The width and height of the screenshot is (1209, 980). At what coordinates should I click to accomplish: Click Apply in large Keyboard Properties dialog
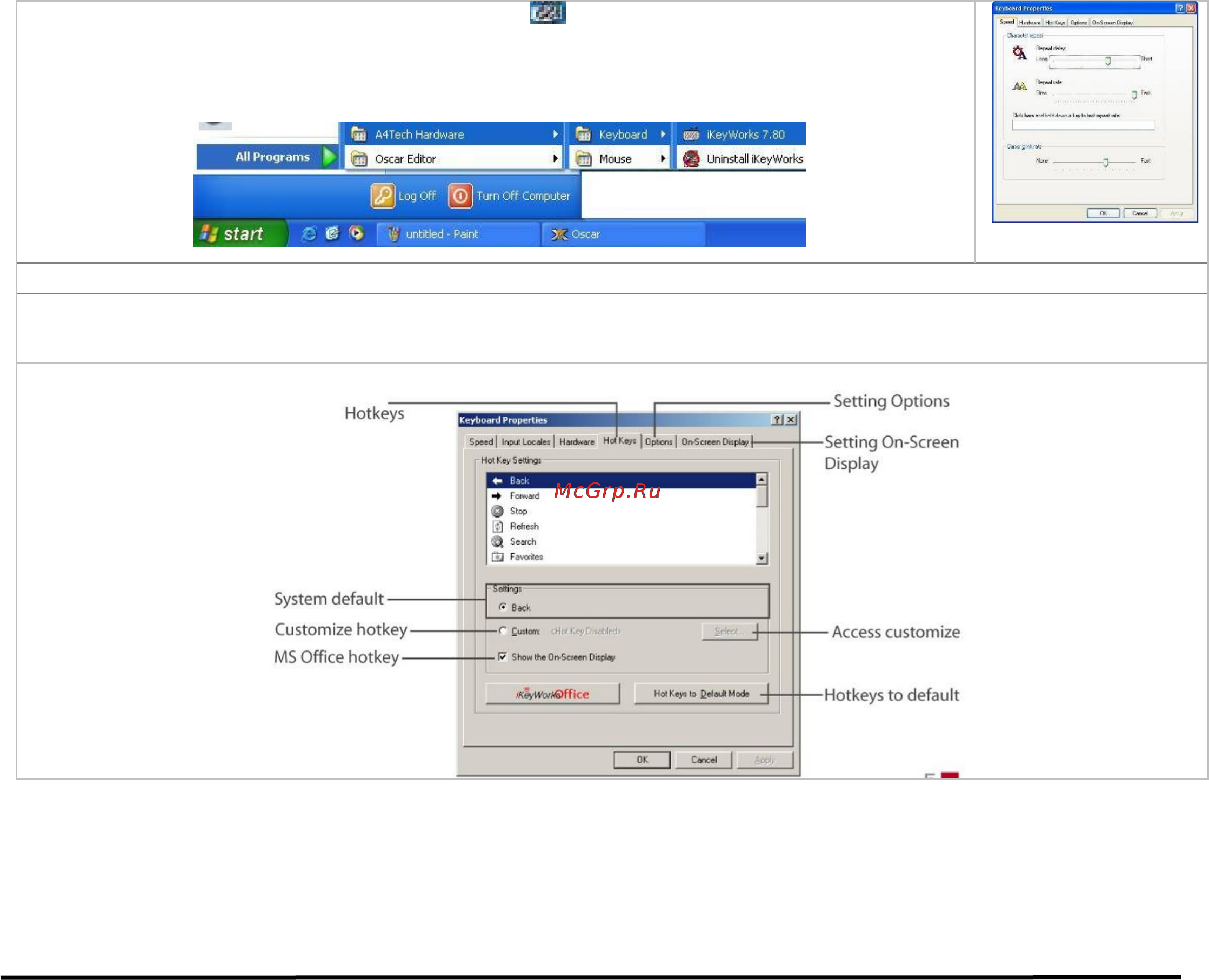(x=765, y=759)
